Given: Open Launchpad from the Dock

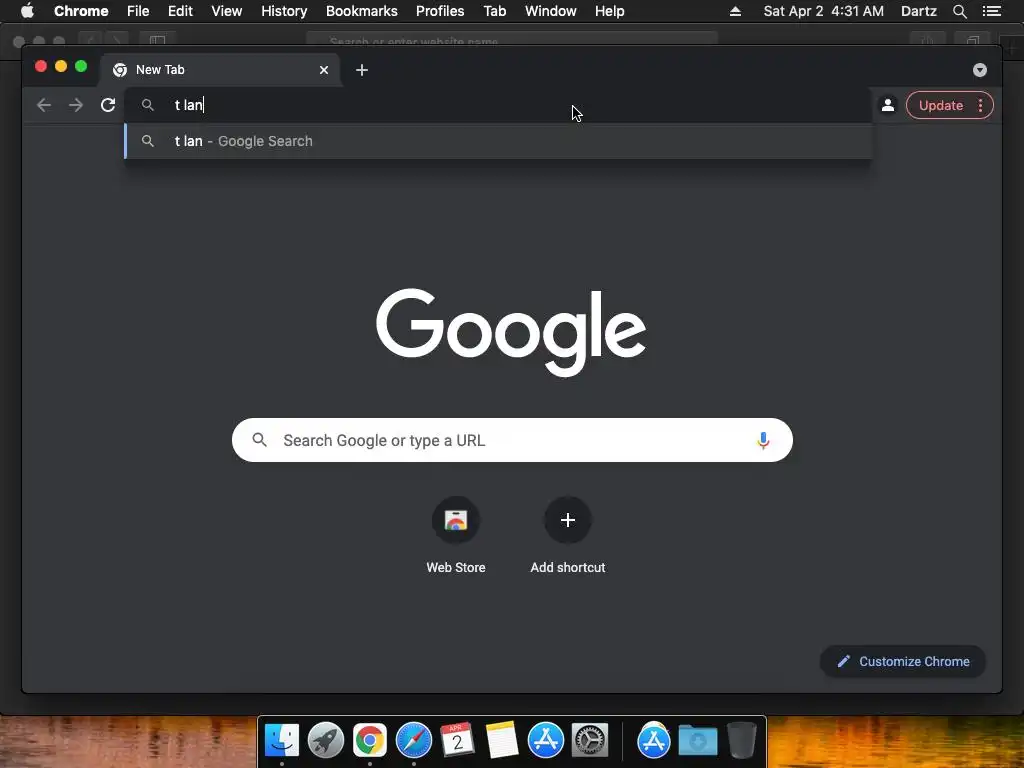Looking at the screenshot, I should click(x=326, y=741).
